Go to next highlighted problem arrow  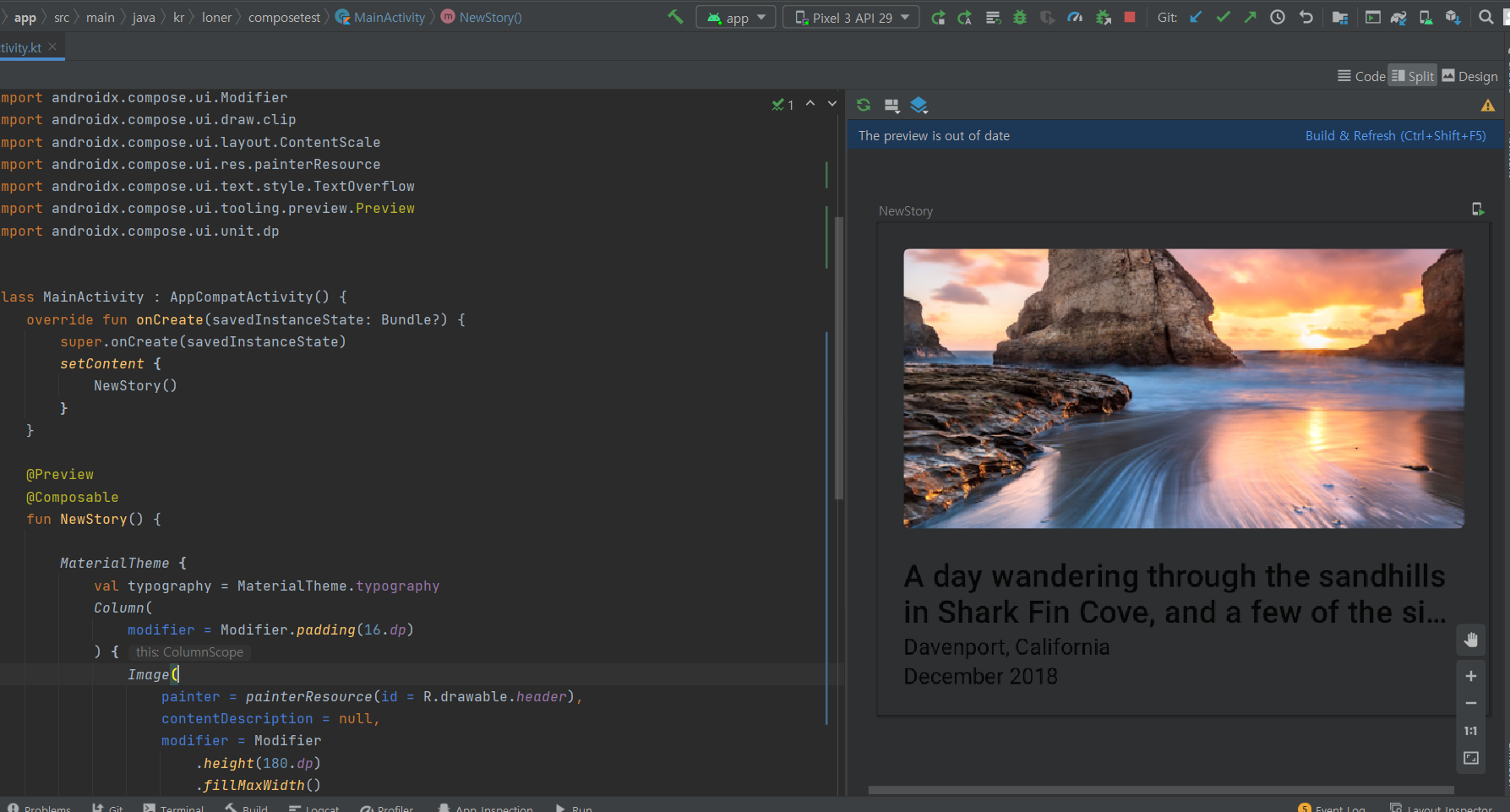point(832,103)
